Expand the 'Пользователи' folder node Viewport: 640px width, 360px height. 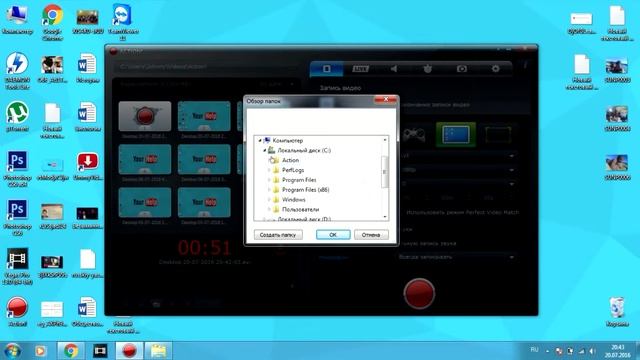point(269,209)
